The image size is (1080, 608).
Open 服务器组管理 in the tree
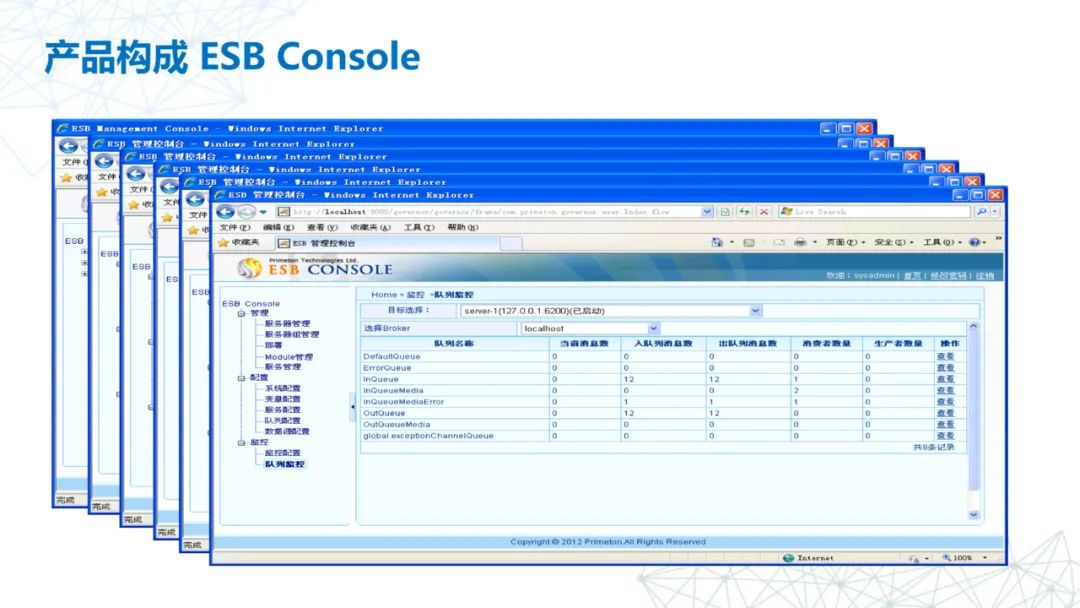(292, 335)
